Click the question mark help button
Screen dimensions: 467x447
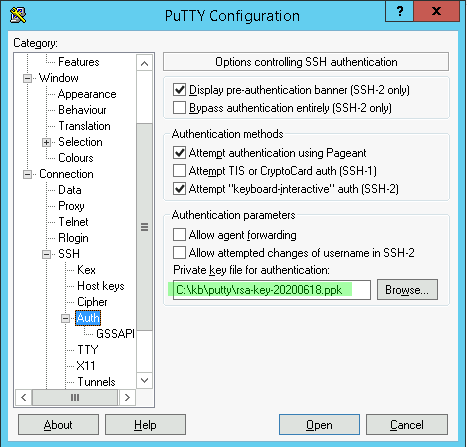pyautogui.click(x=399, y=12)
